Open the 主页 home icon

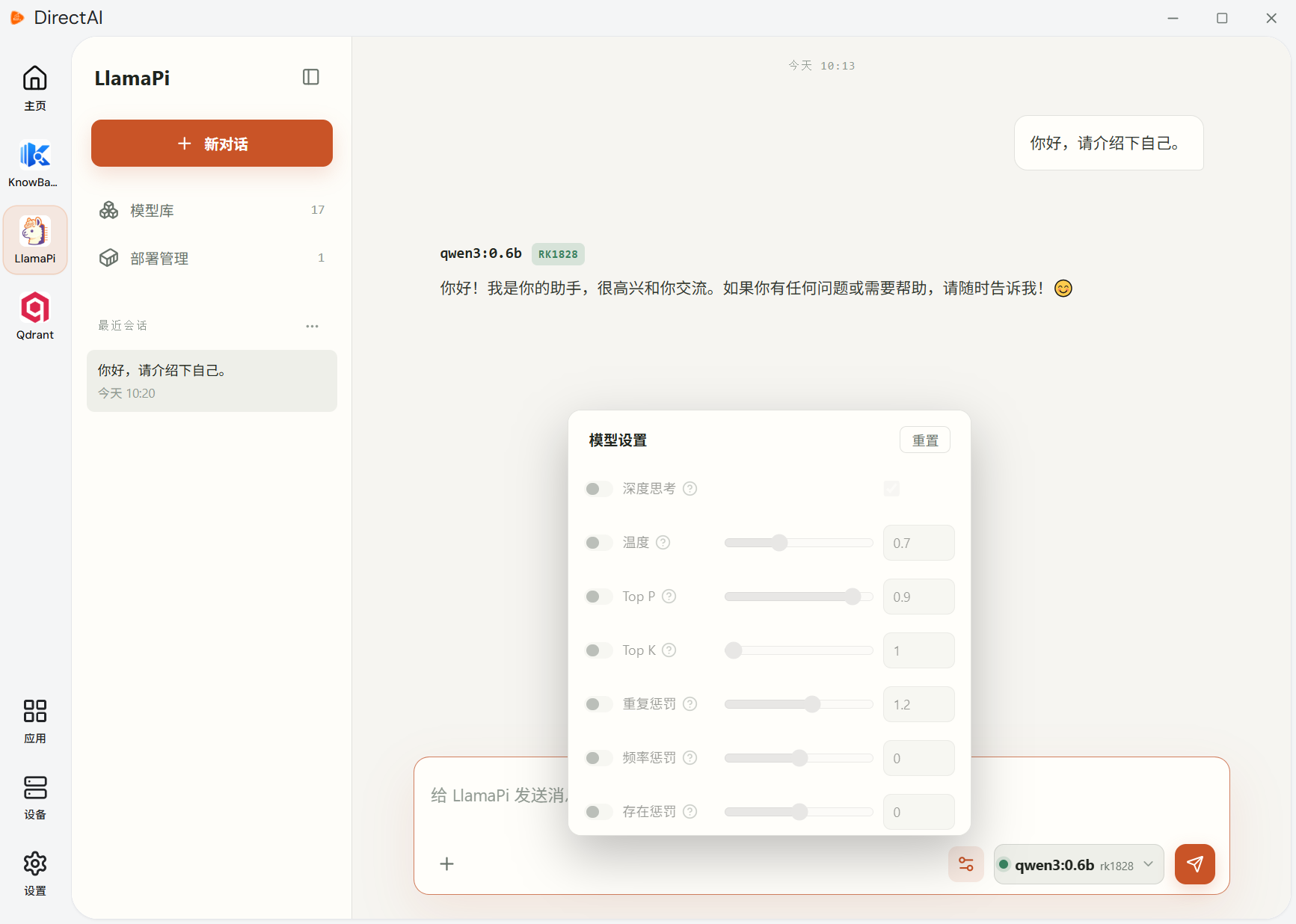(34, 88)
